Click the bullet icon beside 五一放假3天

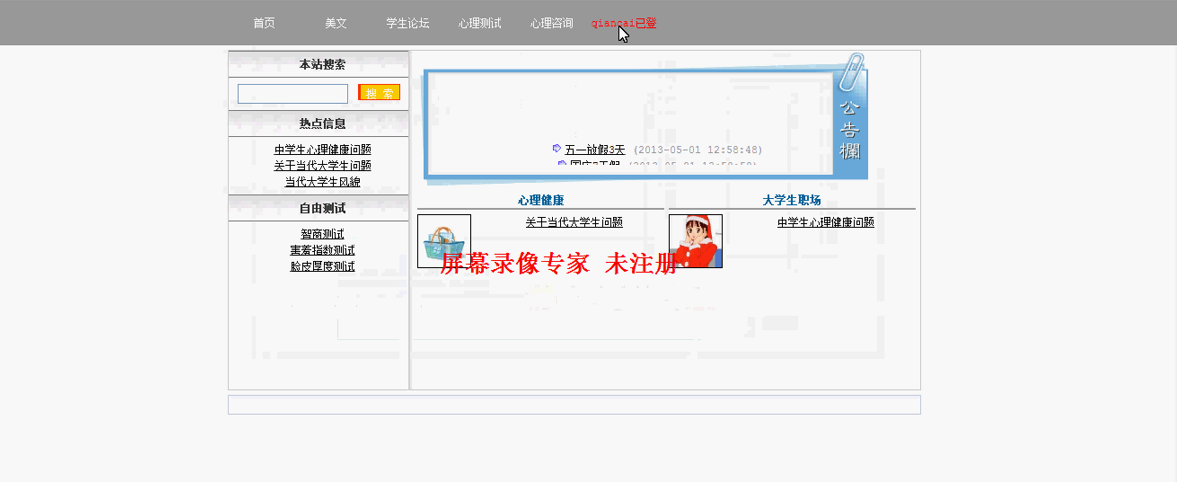[x=557, y=149]
